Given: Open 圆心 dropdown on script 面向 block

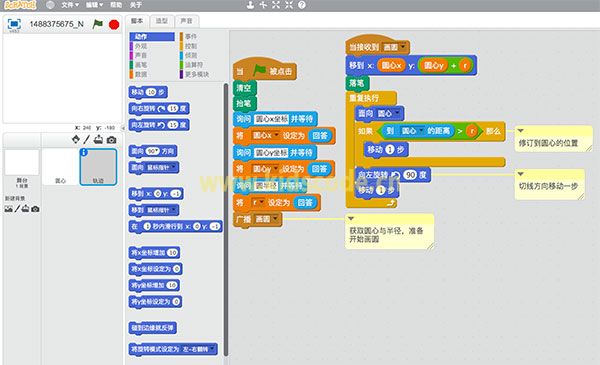Looking at the screenshot, I should coord(397,113).
